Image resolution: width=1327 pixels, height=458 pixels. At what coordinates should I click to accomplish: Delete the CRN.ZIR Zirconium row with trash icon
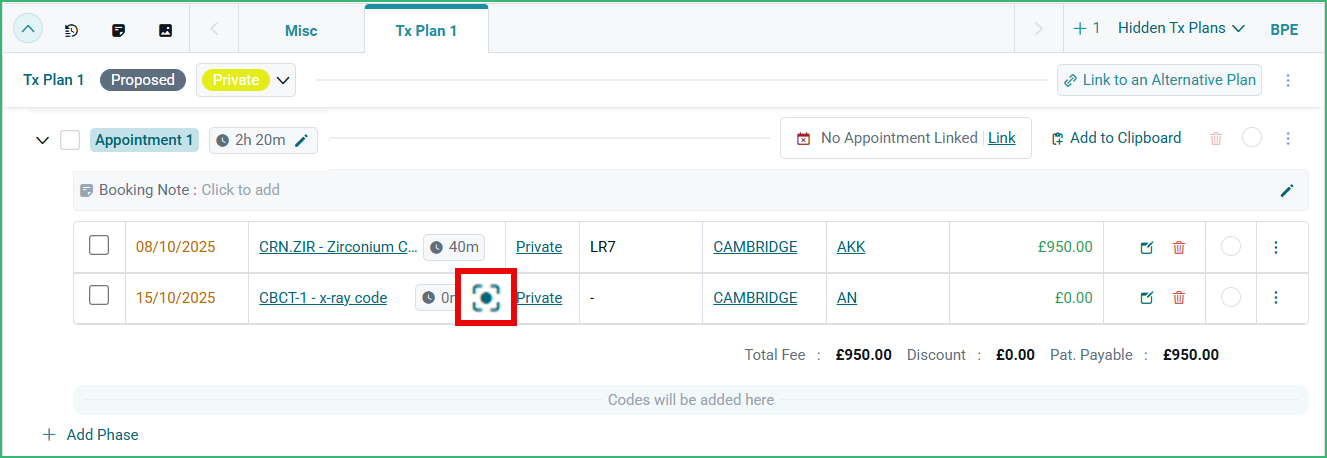[1179, 247]
